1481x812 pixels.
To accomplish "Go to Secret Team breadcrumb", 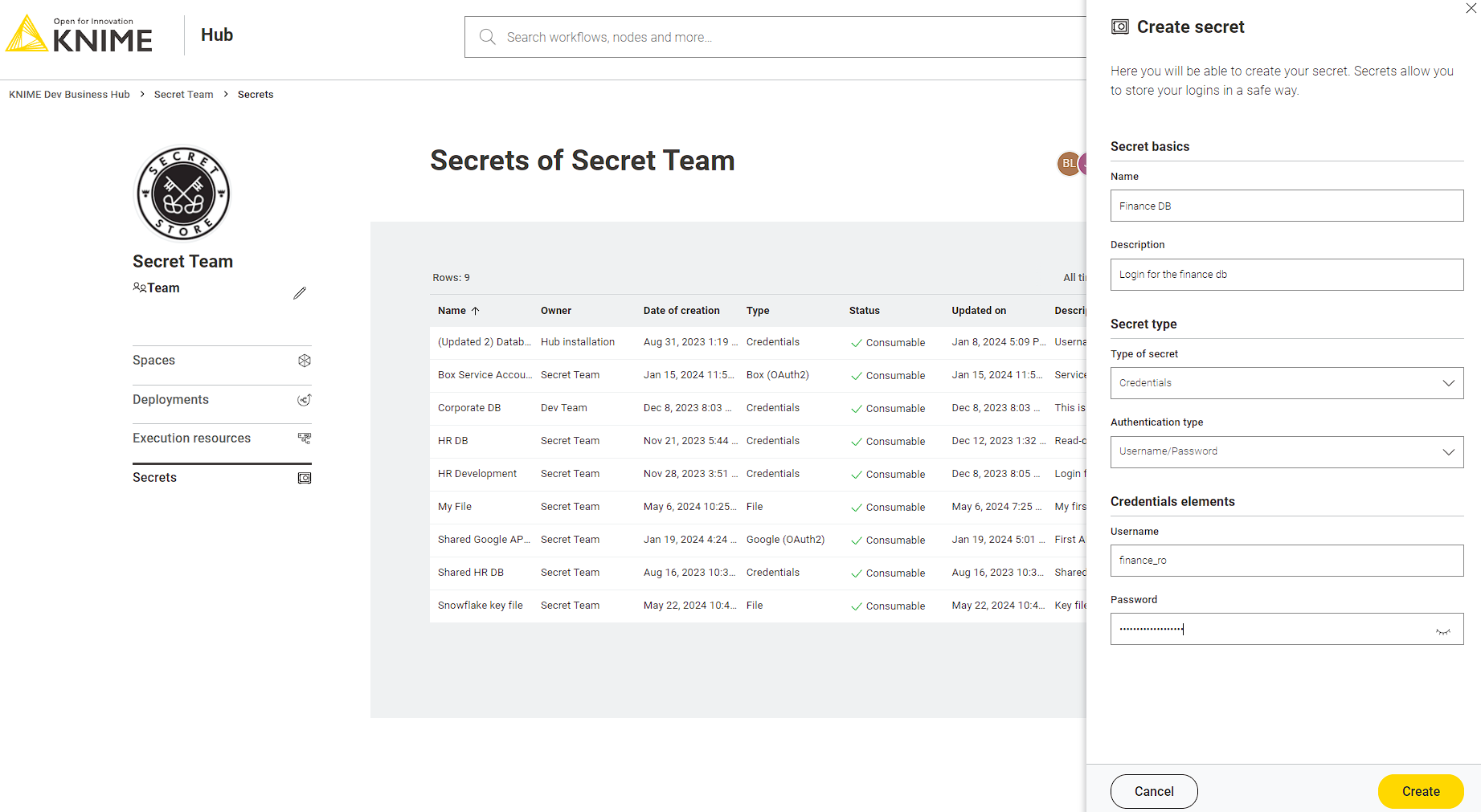I will pos(183,95).
